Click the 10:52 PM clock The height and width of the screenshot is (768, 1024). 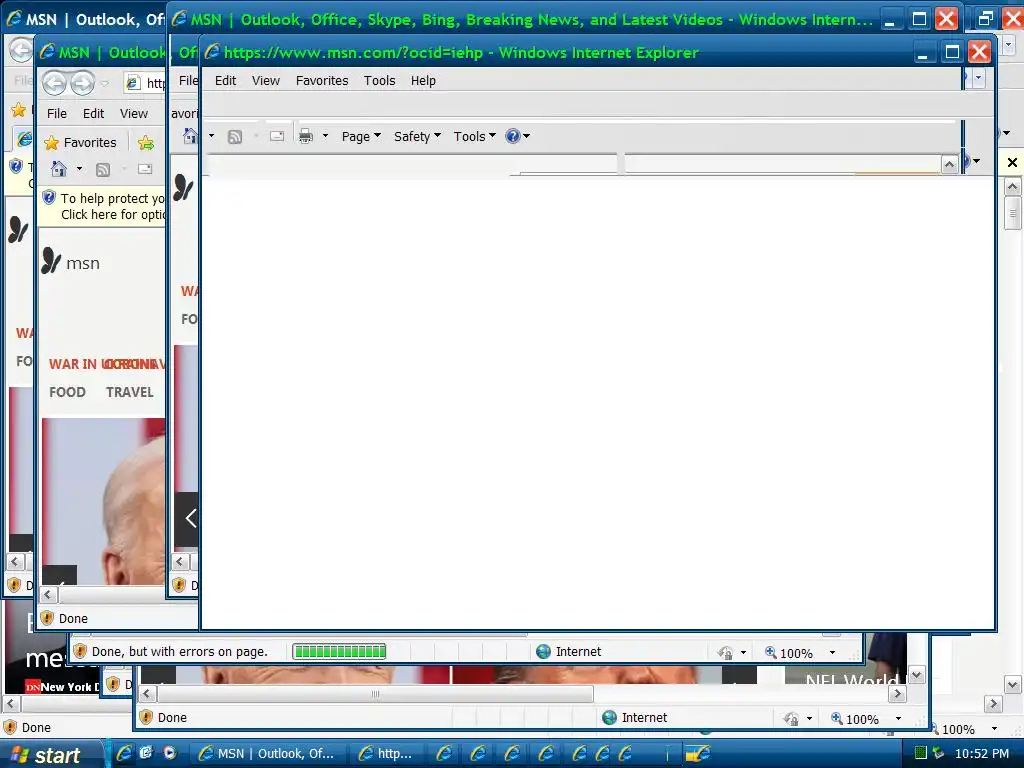coord(982,754)
